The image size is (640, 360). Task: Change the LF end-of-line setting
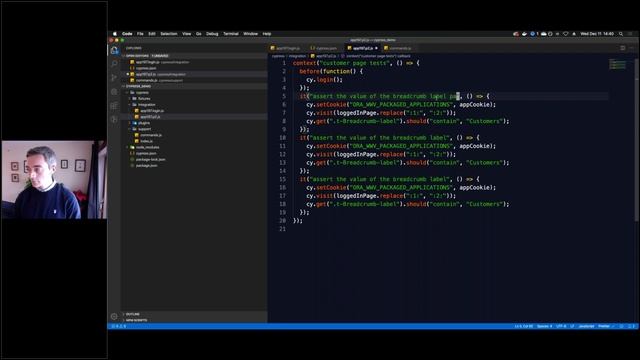coord(572,326)
